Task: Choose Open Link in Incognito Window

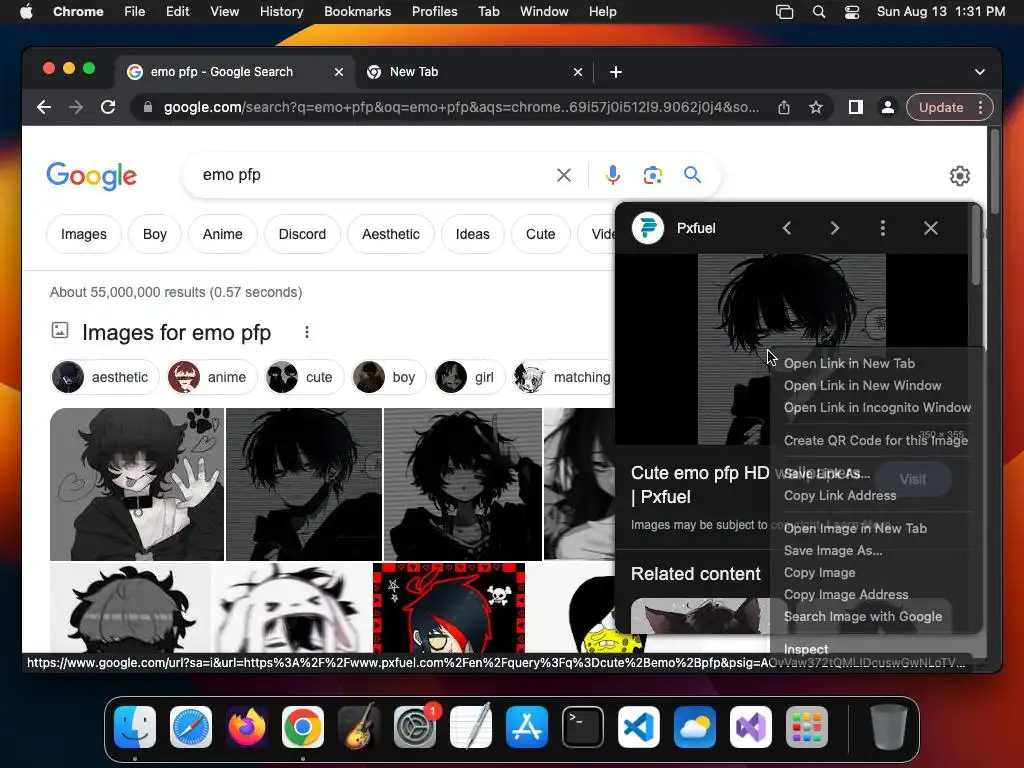Action: (877, 408)
